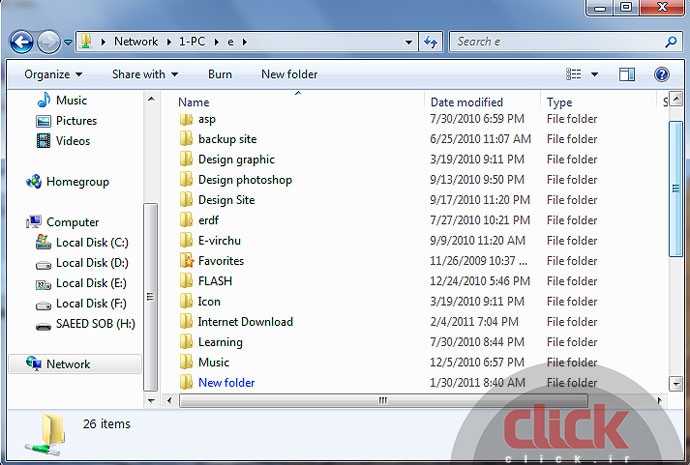Click Burn in the toolbar
Screen dimensions: 690x465
pos(220,74)
